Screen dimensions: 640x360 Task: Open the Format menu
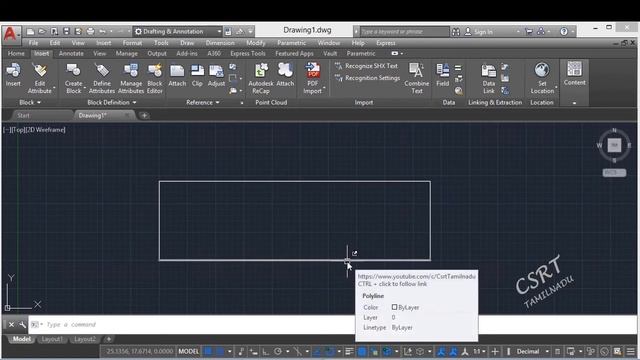pyautogui.click(x=132, y=43)
